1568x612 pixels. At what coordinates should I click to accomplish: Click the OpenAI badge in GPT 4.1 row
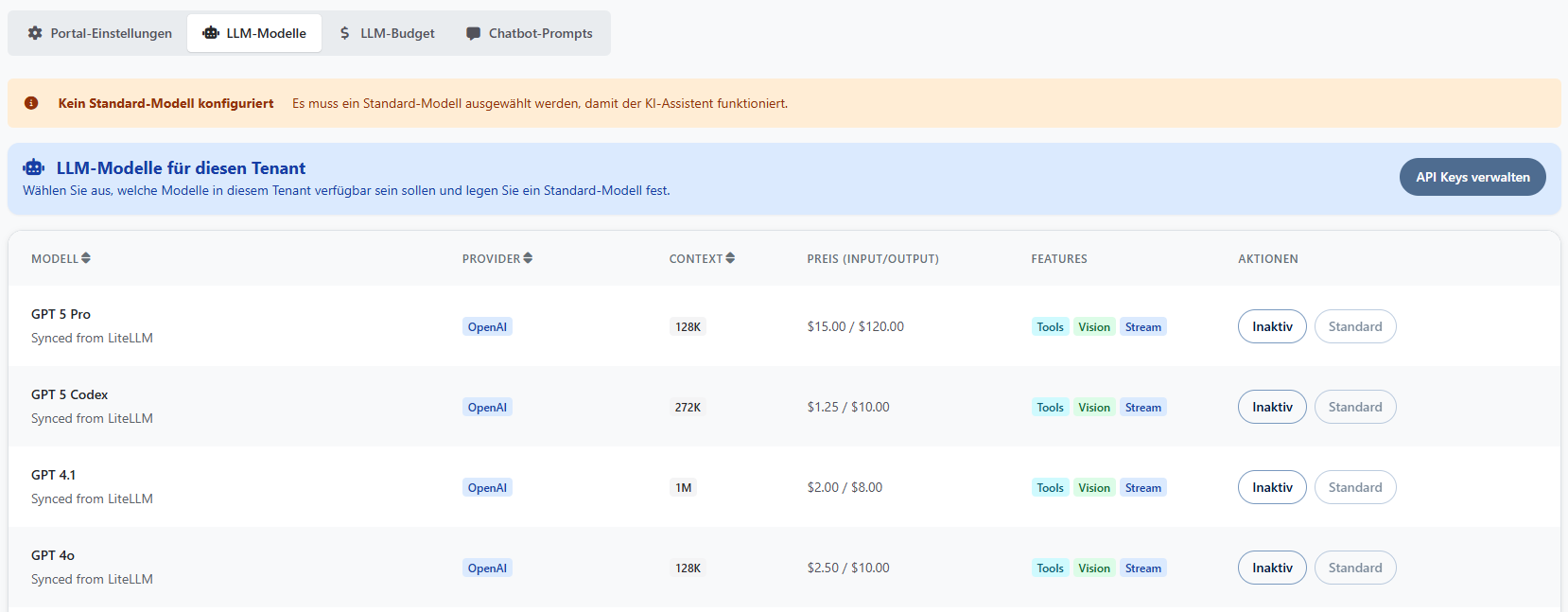487,488
